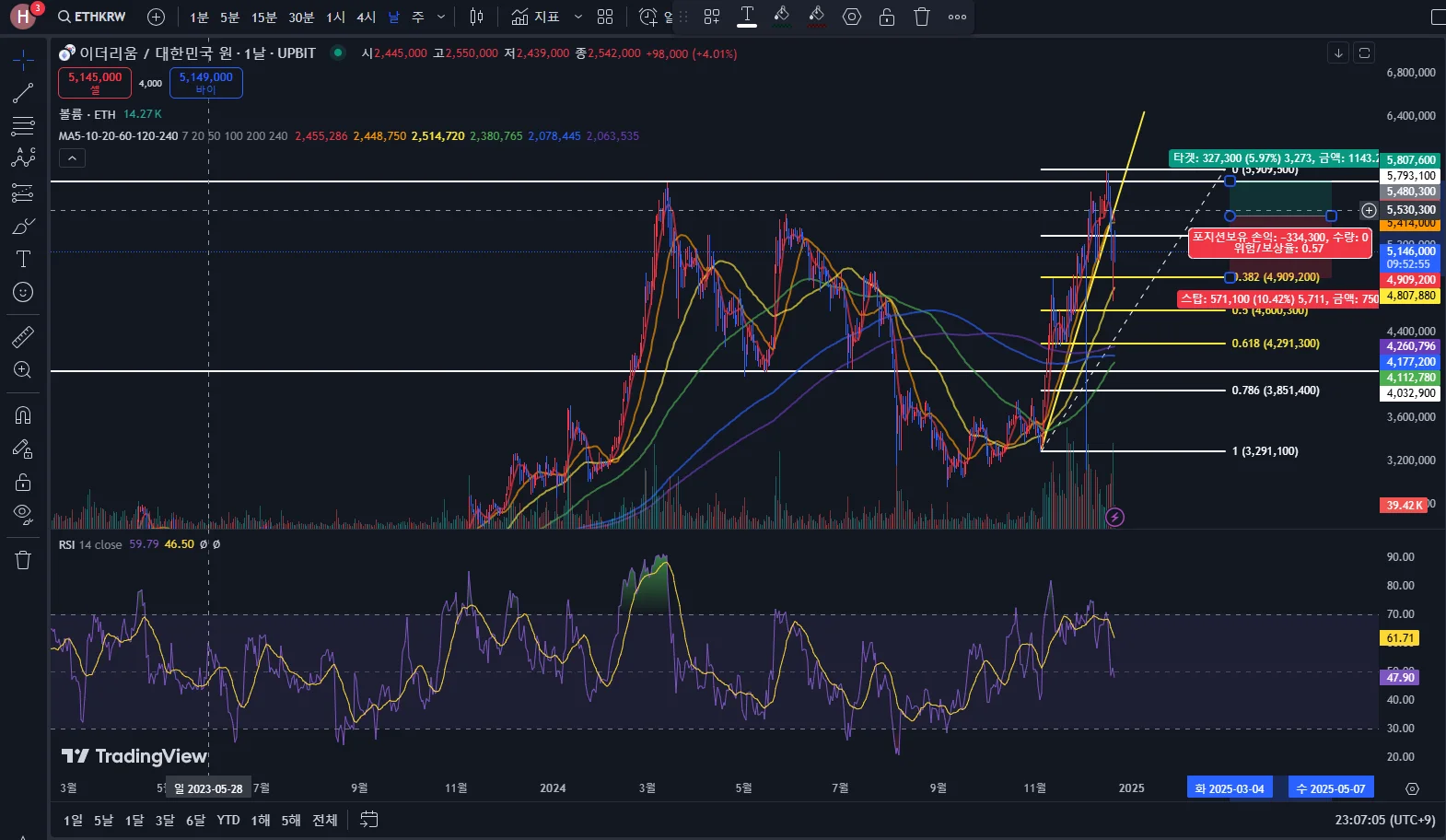
Task: Expand the time interval dropdown arrow
Action: point(441,17)
